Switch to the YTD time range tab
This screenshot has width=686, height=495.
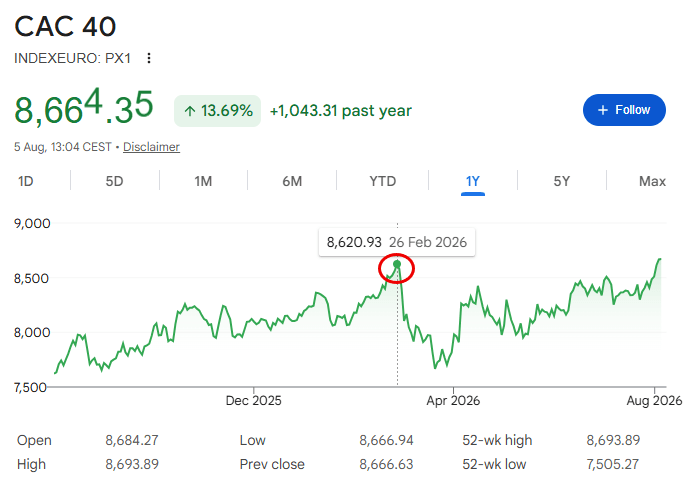(x=382, y=181)
